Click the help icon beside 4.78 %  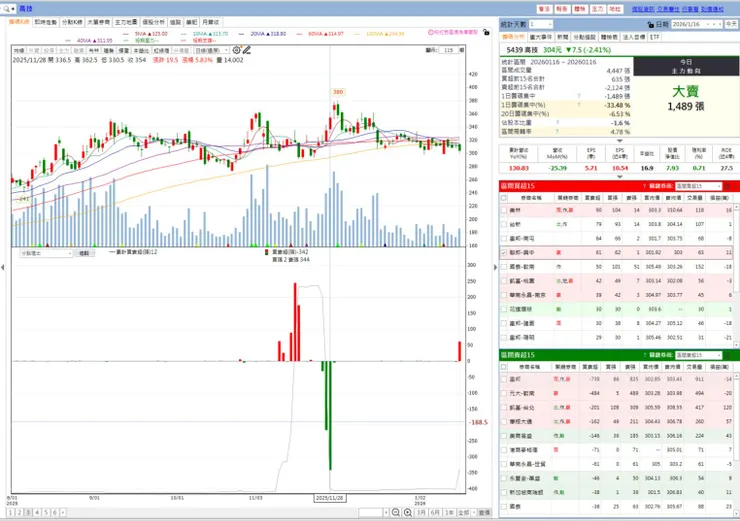pyautogui.click(x=557, y=132)
